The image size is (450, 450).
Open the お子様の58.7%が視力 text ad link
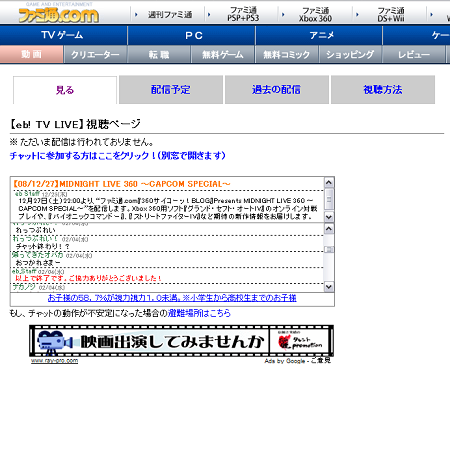pos(172,298)
